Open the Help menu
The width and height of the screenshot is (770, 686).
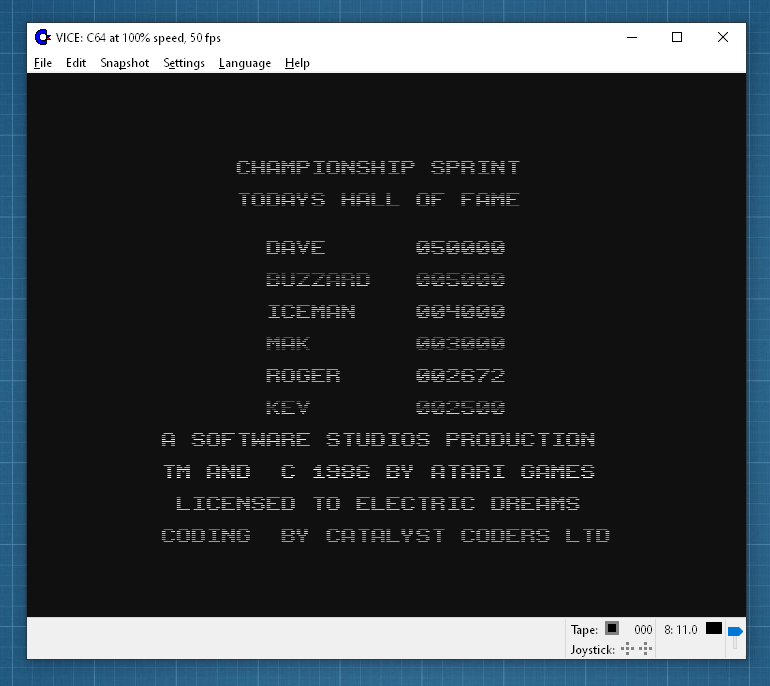297,63
